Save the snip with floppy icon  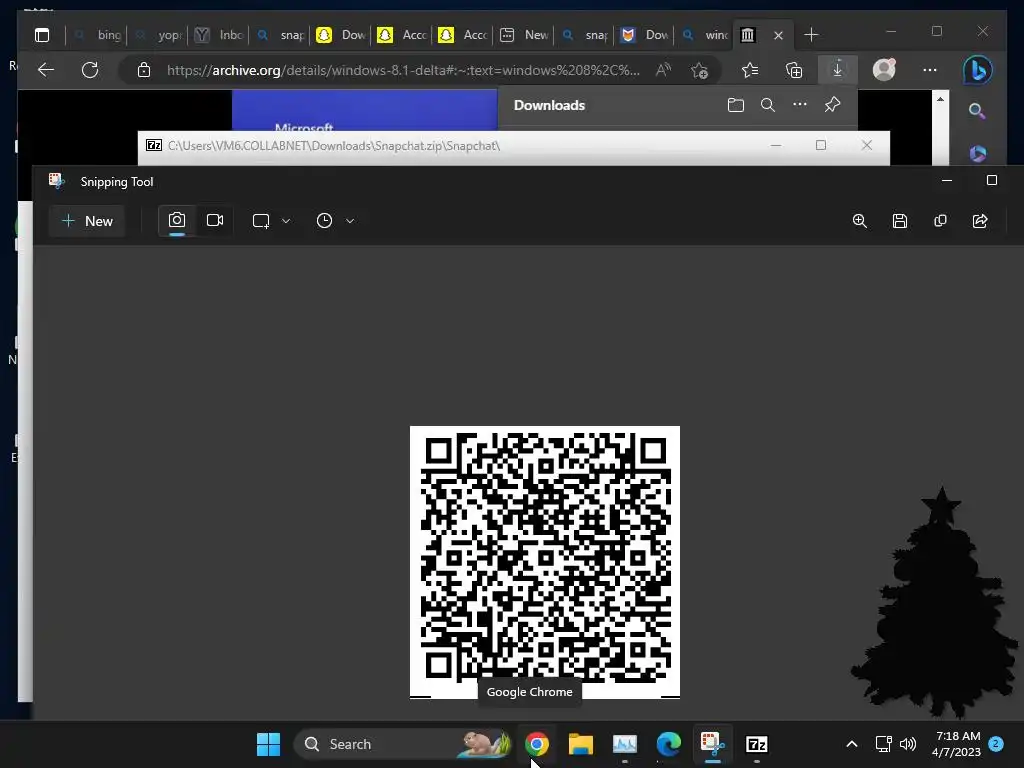click(900, 221)
